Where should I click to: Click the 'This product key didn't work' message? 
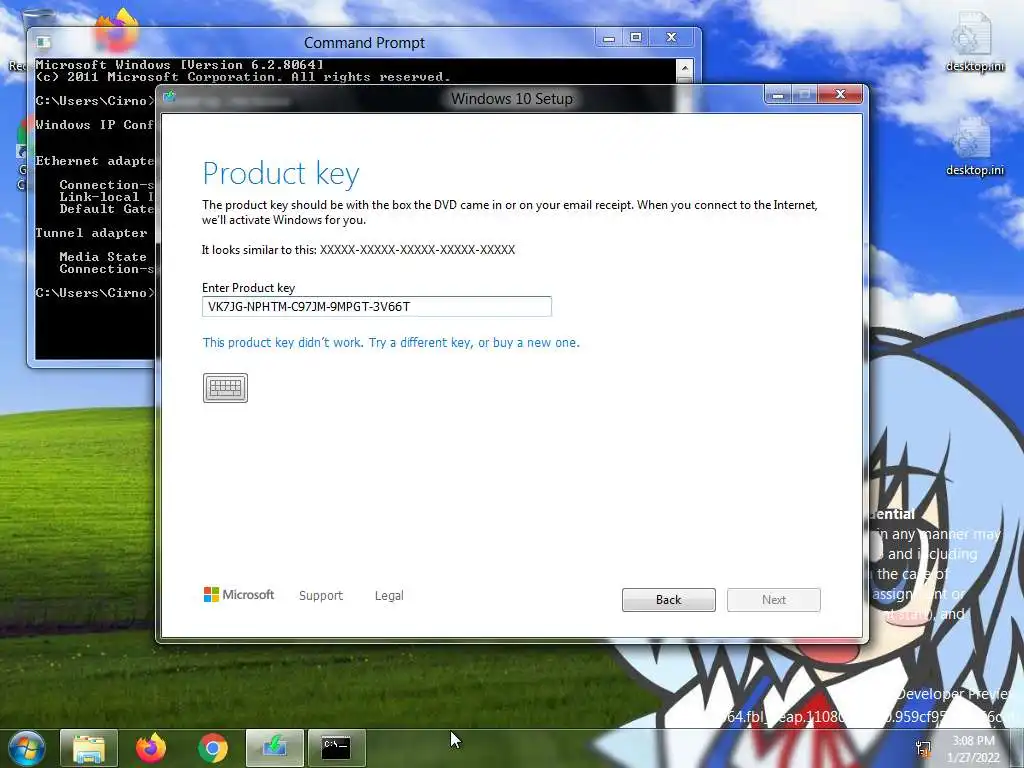[391, 343]
